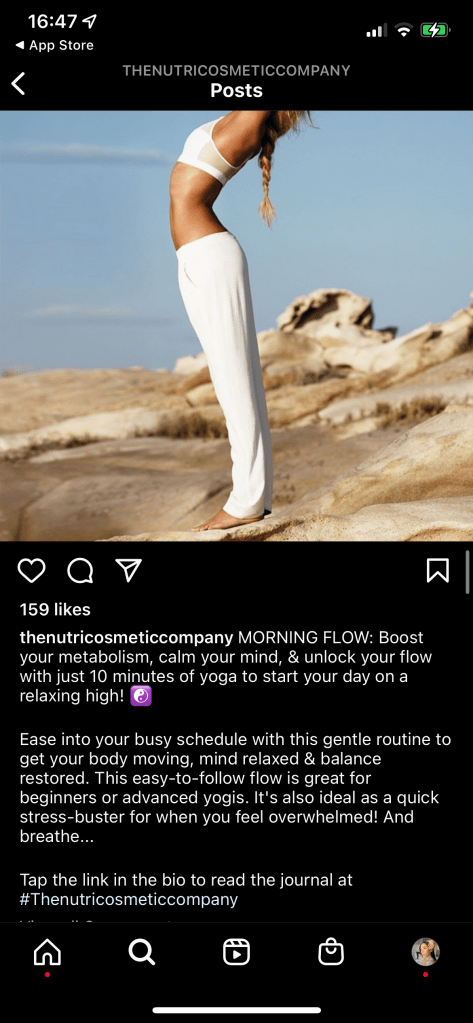
Task: Open your profile avatar tab
Action: [425, 952]
